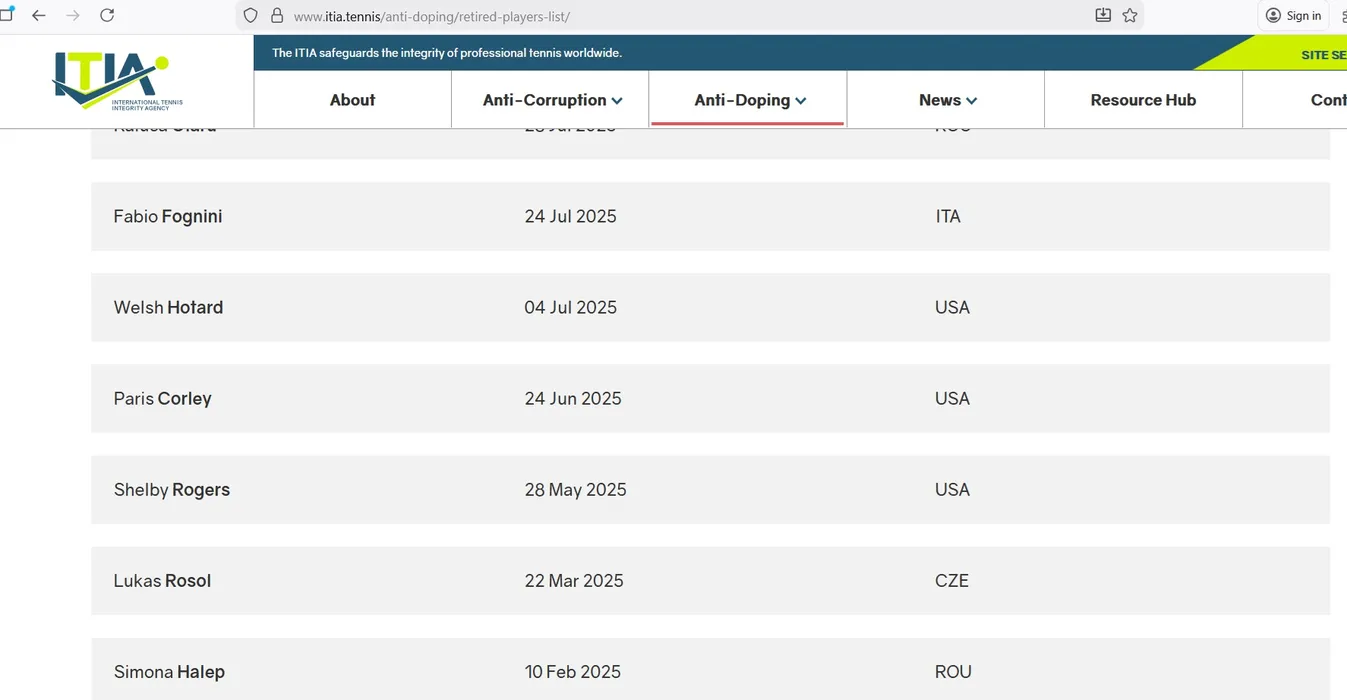Expand the Anti-Corruption dropdown menu
Viewport: 1347px width, 700px height.
(552, 100)
